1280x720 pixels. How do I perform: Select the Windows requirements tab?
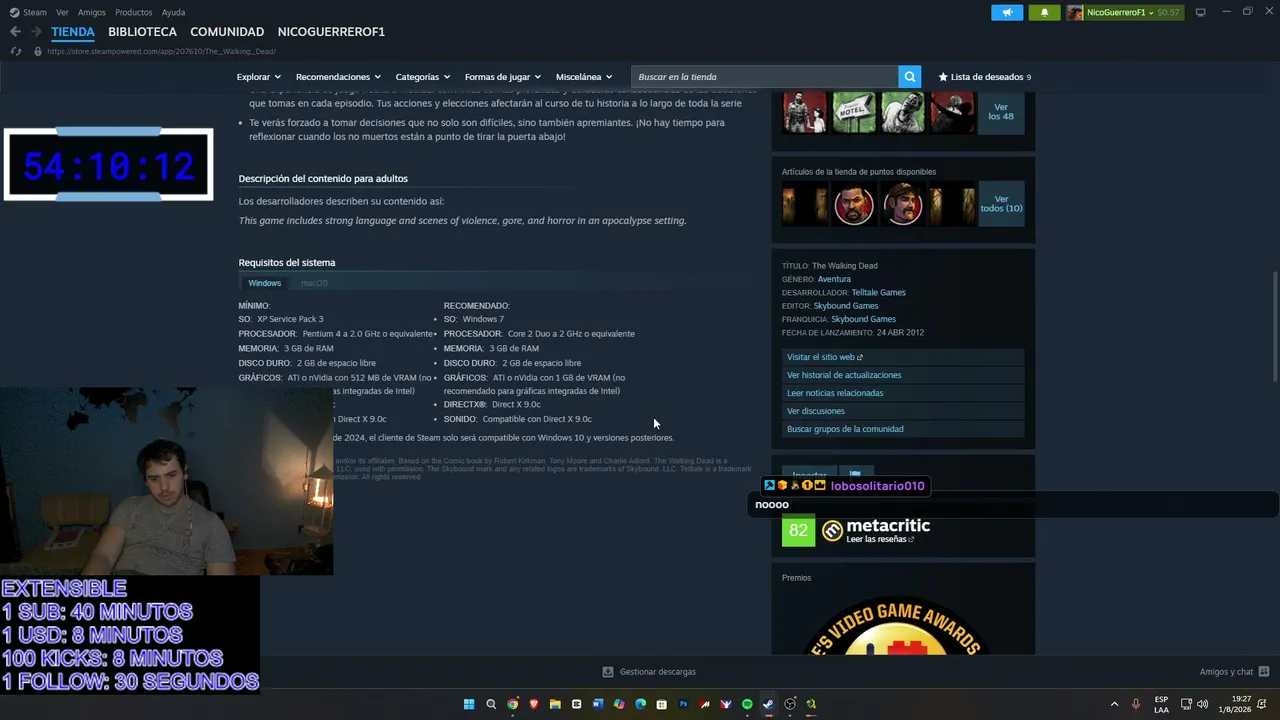point(265,283)
